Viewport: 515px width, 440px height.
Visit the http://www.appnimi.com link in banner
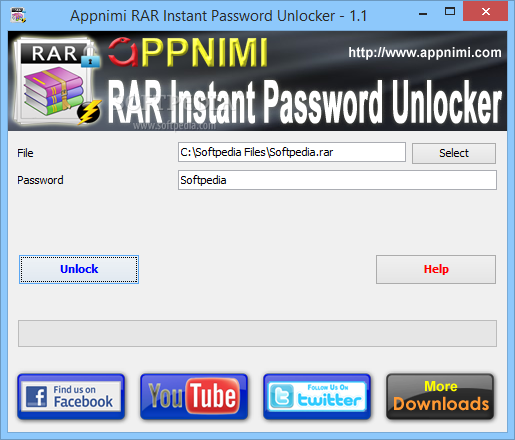point(425,53)
